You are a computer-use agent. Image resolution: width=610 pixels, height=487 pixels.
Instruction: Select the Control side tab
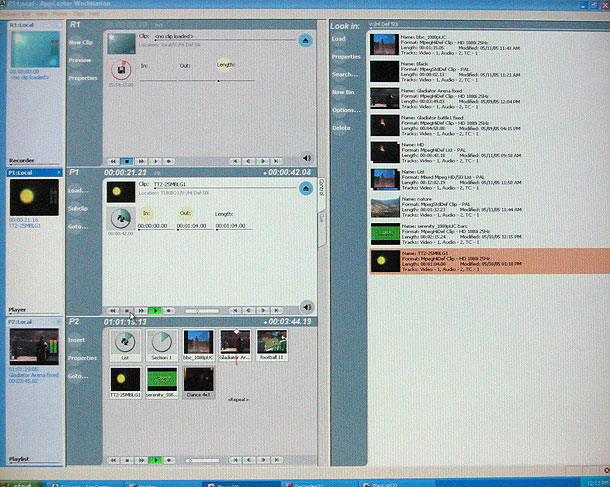[x=322, y=187]
